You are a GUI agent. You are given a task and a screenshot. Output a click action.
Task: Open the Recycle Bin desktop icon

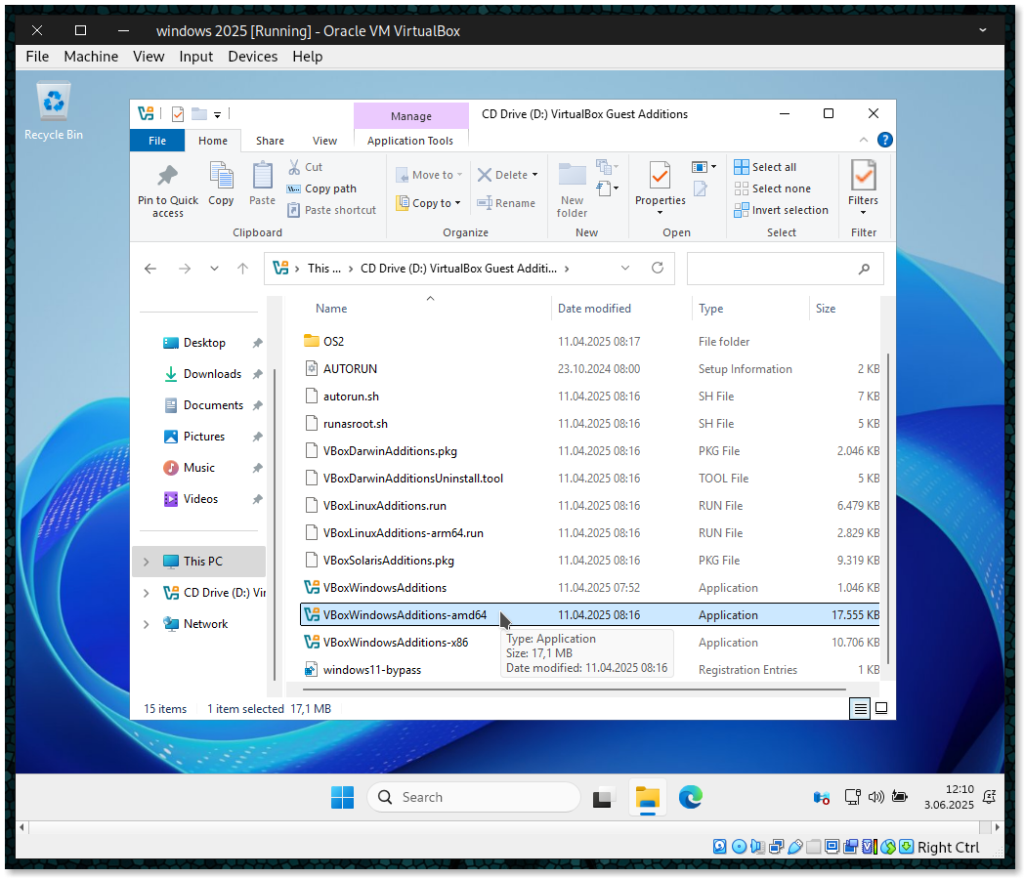click(x=54, y=111)
